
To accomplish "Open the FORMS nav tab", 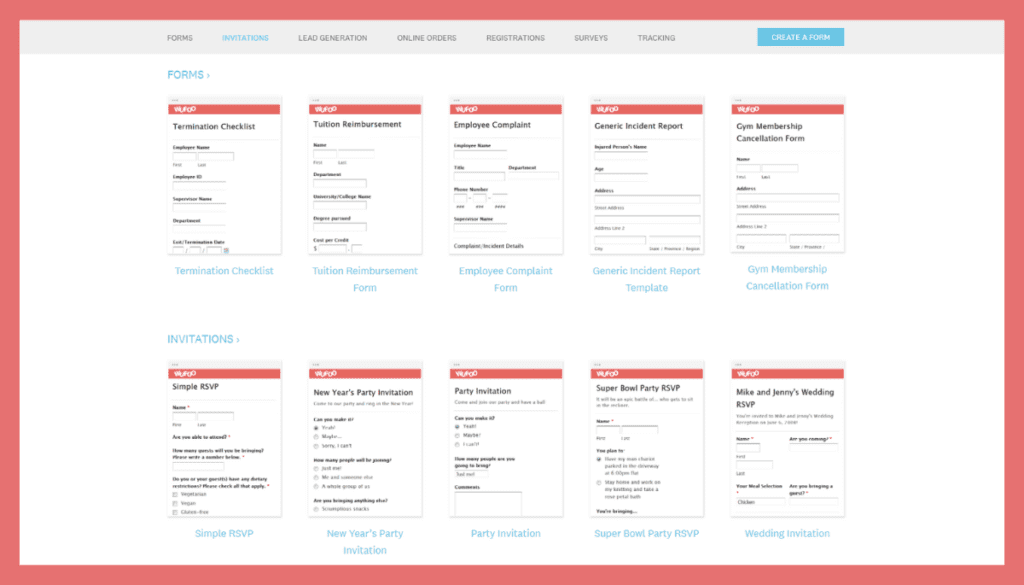I will 180,38.
